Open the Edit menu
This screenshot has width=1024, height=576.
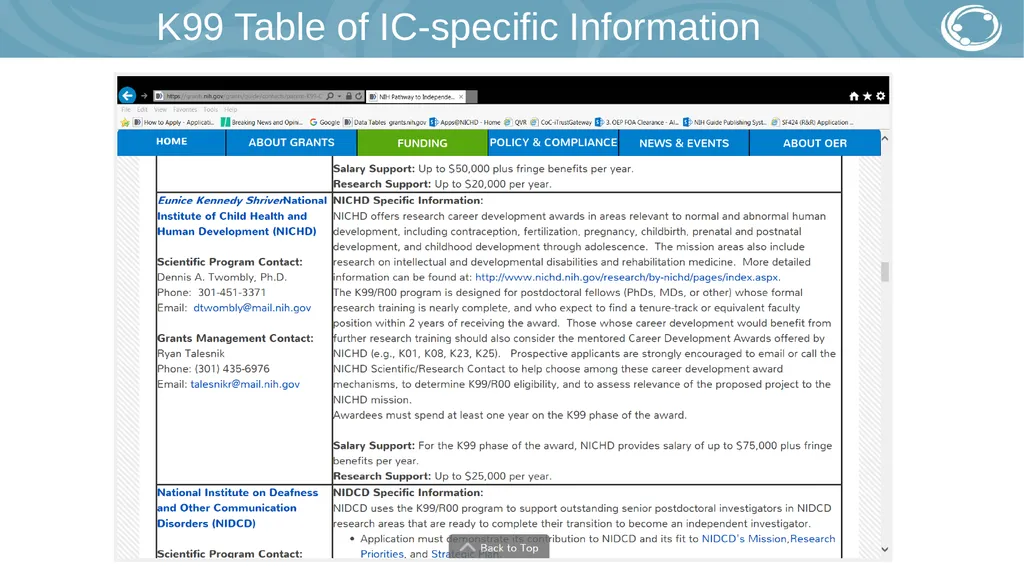click(142, 110)
